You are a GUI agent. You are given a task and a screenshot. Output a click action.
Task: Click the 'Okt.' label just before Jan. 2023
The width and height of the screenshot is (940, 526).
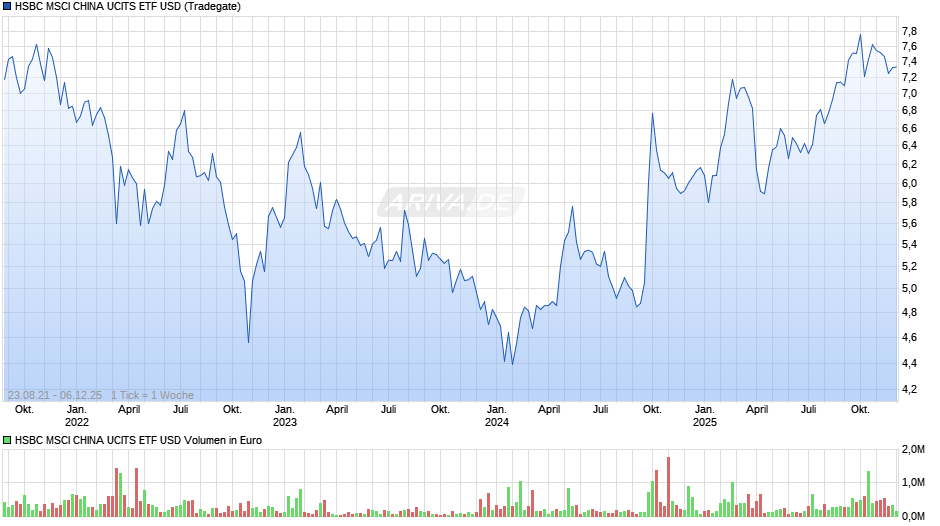pyautogui.click(x=232, y=410)
